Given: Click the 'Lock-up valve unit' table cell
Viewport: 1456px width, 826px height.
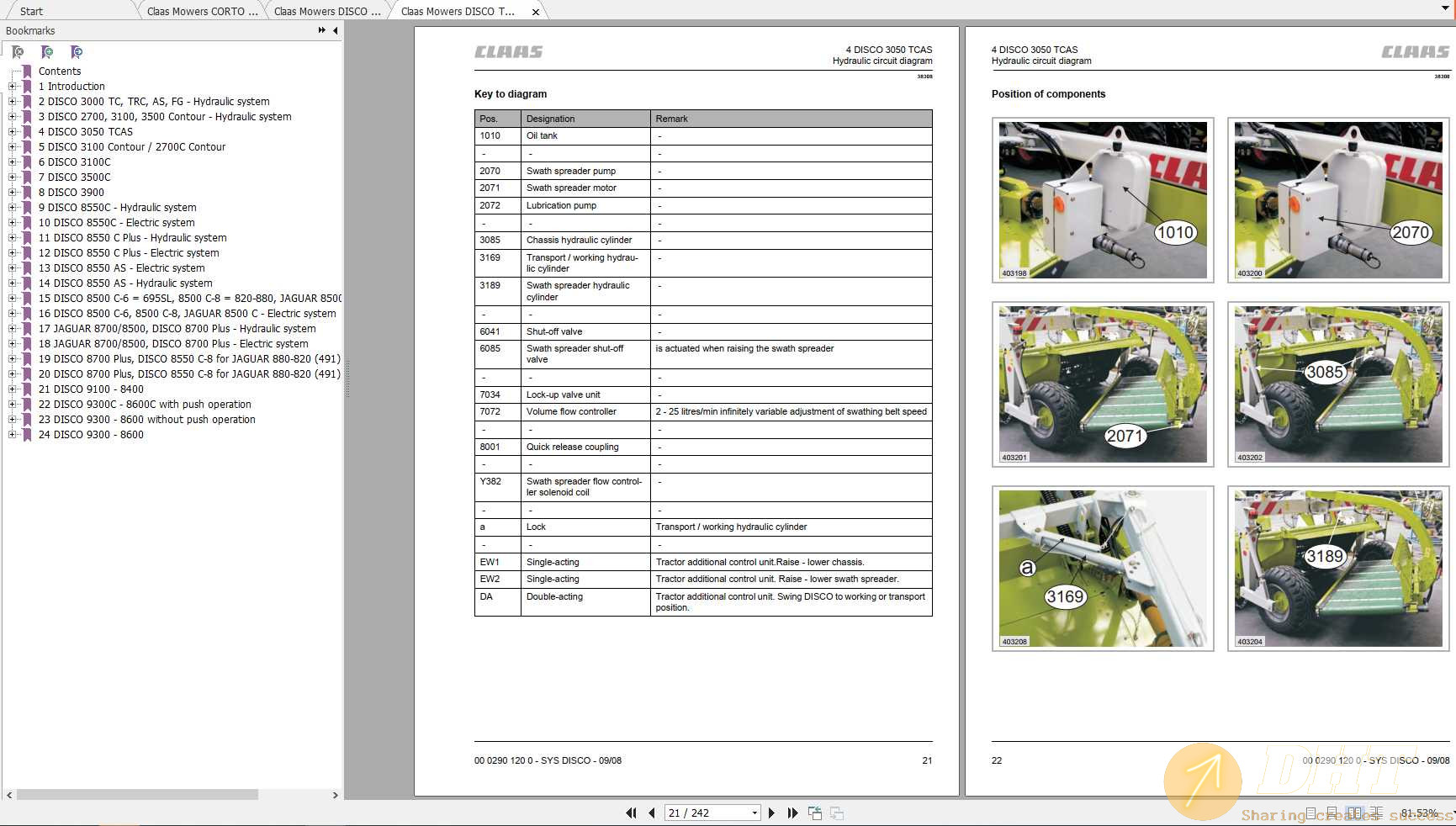Looking at the screenshot, I should coord(585,394).
